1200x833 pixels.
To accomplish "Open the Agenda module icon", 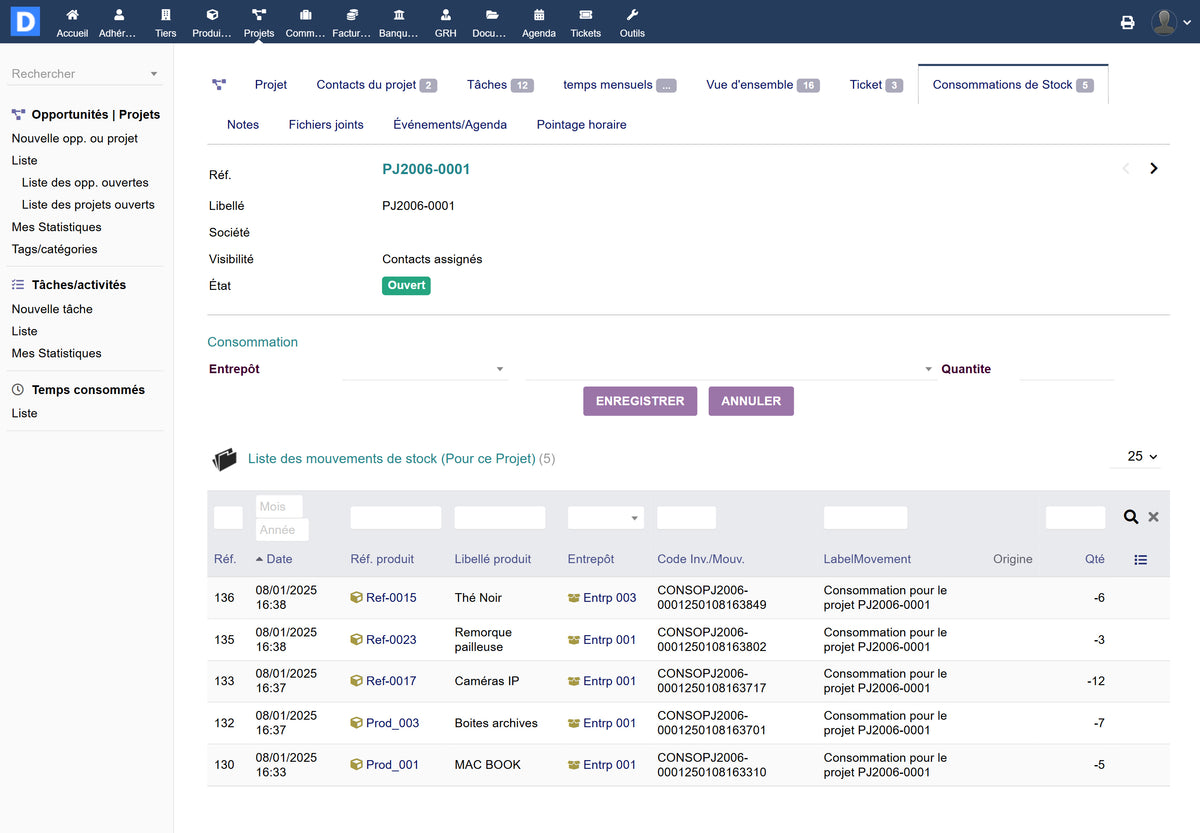I will pos(538,22).
